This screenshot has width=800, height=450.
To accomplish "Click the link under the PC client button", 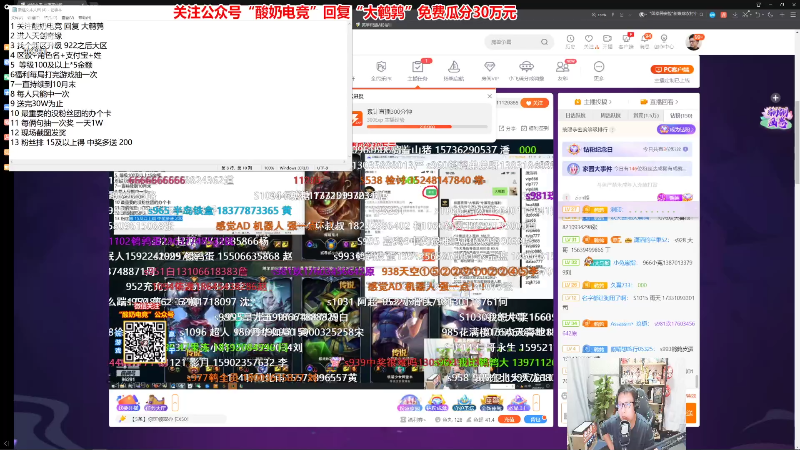I will pyautogui.click(x=672, y=81).
